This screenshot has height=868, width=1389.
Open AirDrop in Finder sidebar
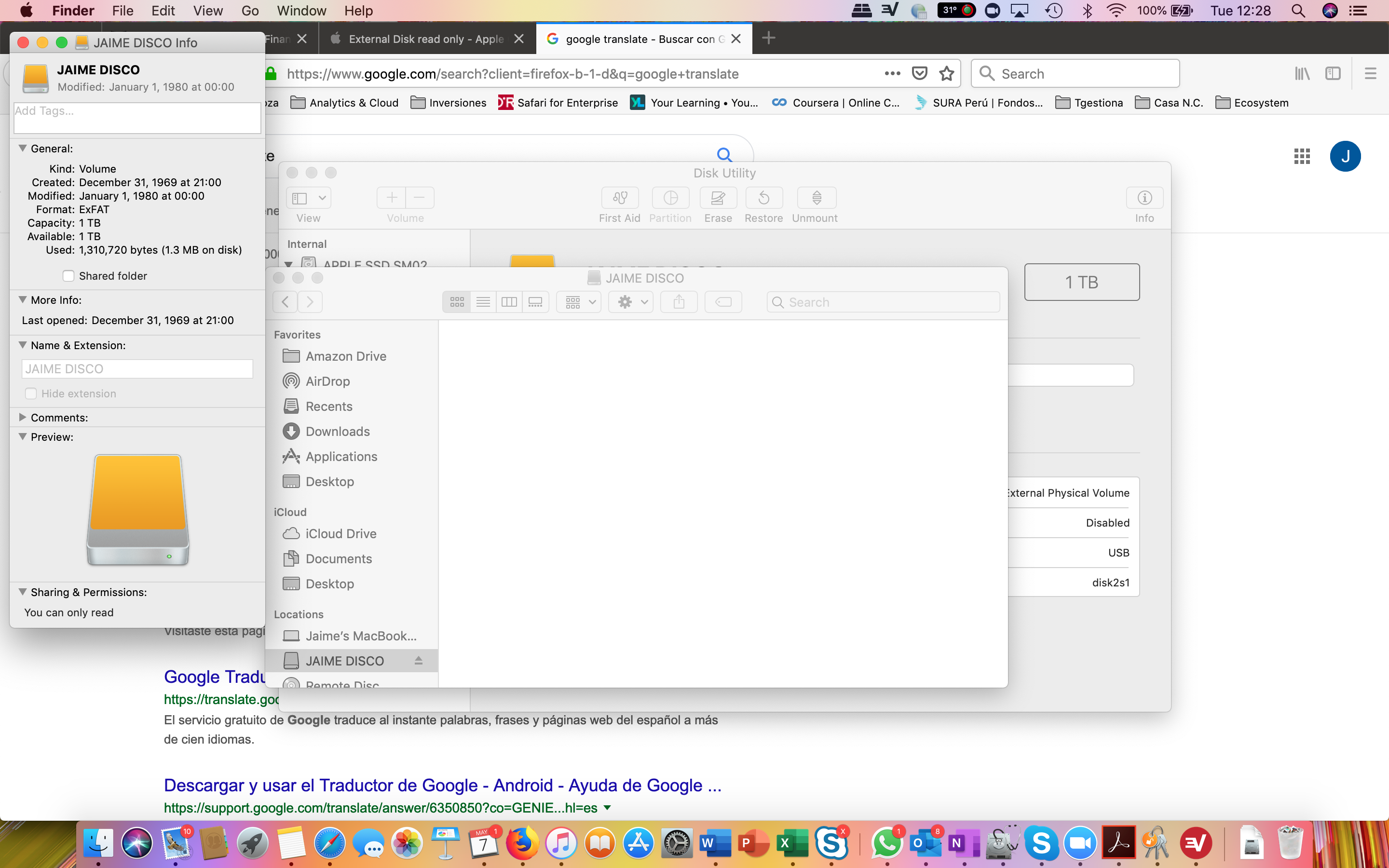(x=327, y=381)
